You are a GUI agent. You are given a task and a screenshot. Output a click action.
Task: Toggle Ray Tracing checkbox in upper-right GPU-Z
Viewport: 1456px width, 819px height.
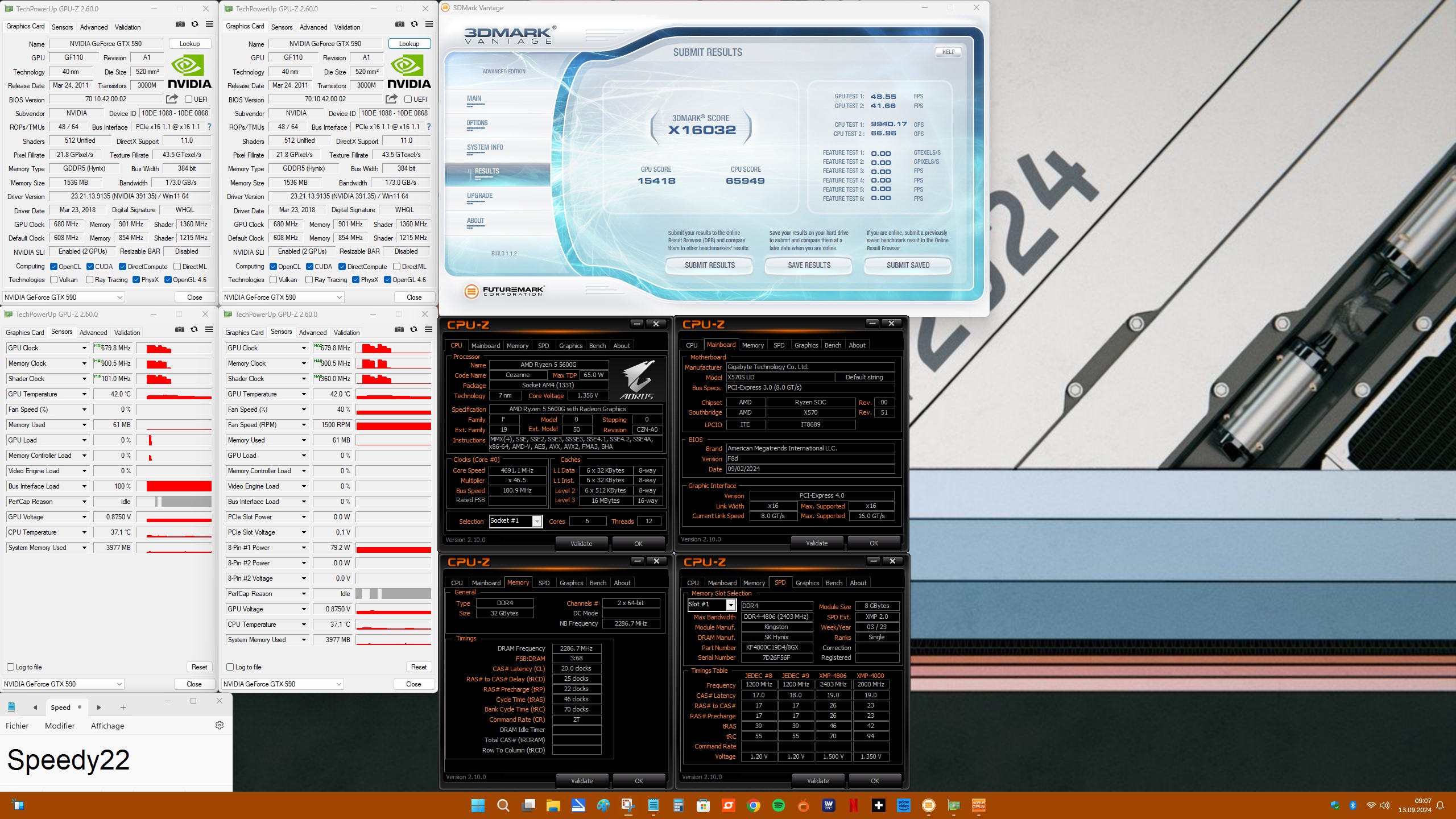pos(309,279)
